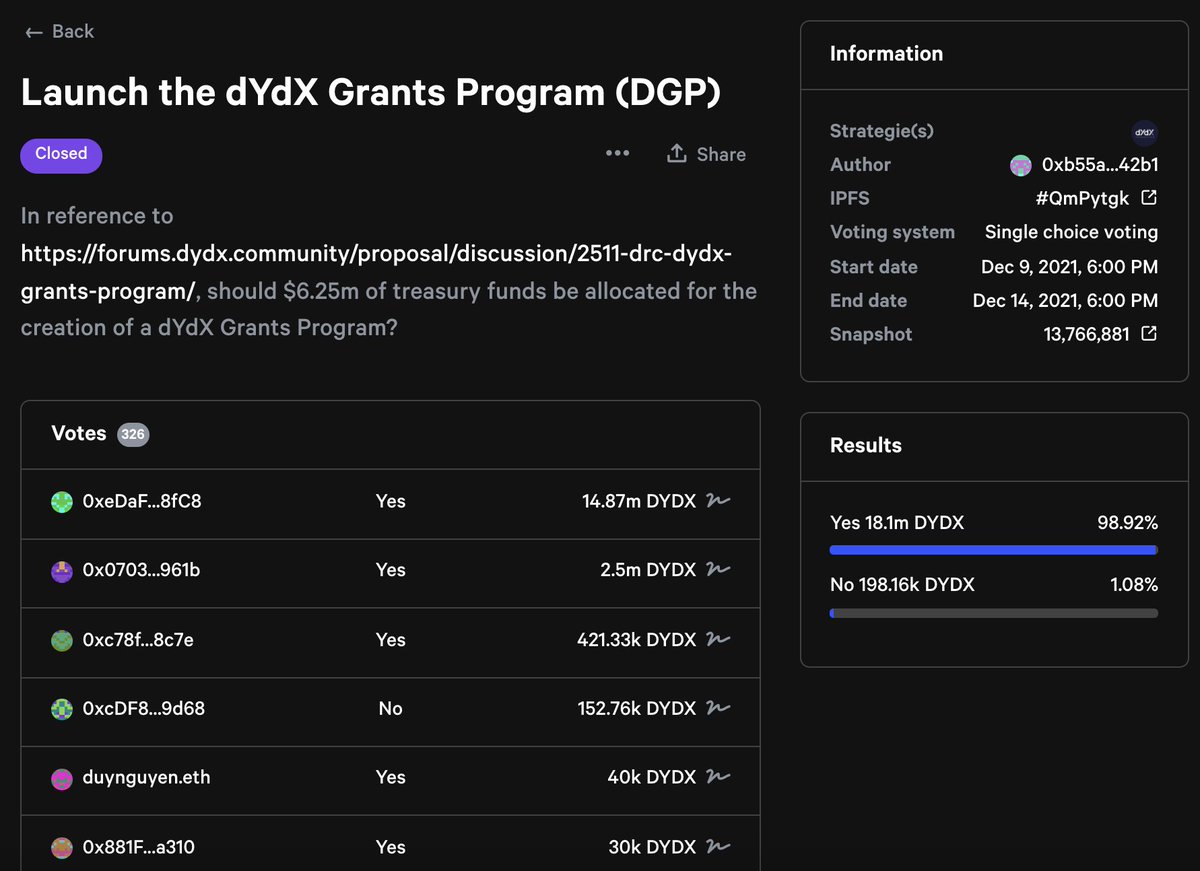This screenshot has height=871, width=1200.
Task: View signature icon for 421.33k DYDX vote
Action: (718, 639)
